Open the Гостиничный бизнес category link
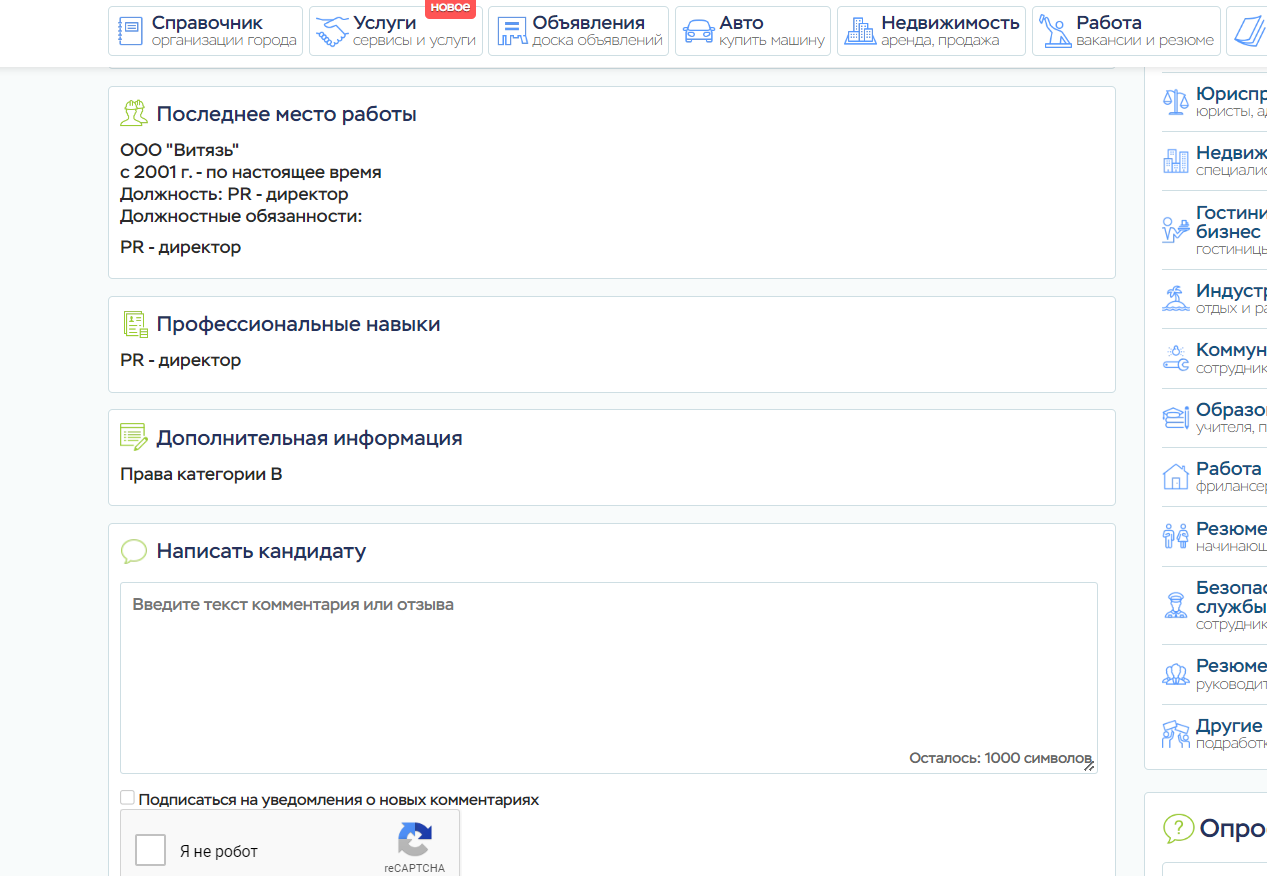1267x876 pixels. (x=1231, y=222)
